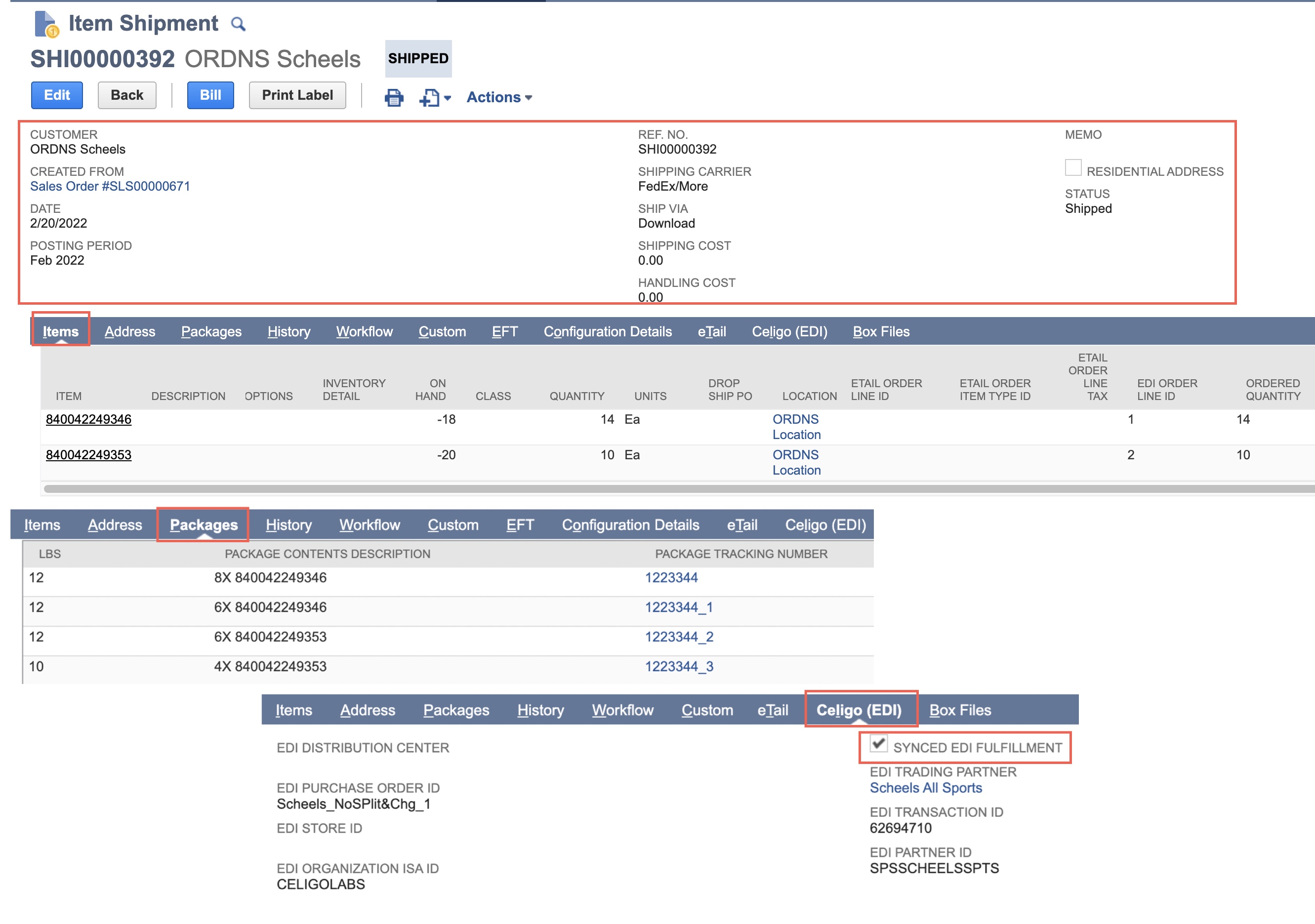Switch to Address tab in first tab bar

click(130, 331)
